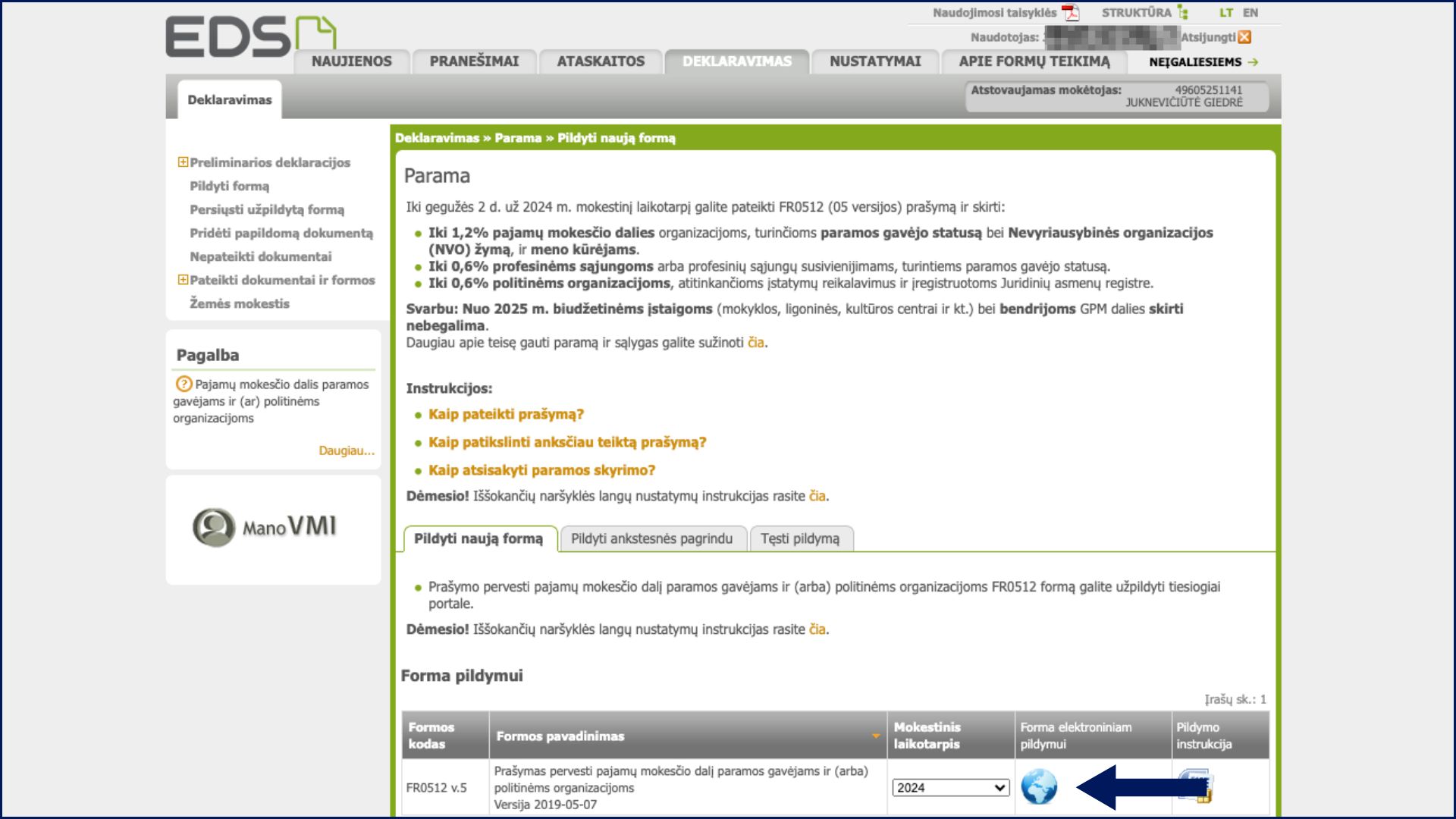Click the Struktūra sitemap icon

click(x=1182, y=13)
